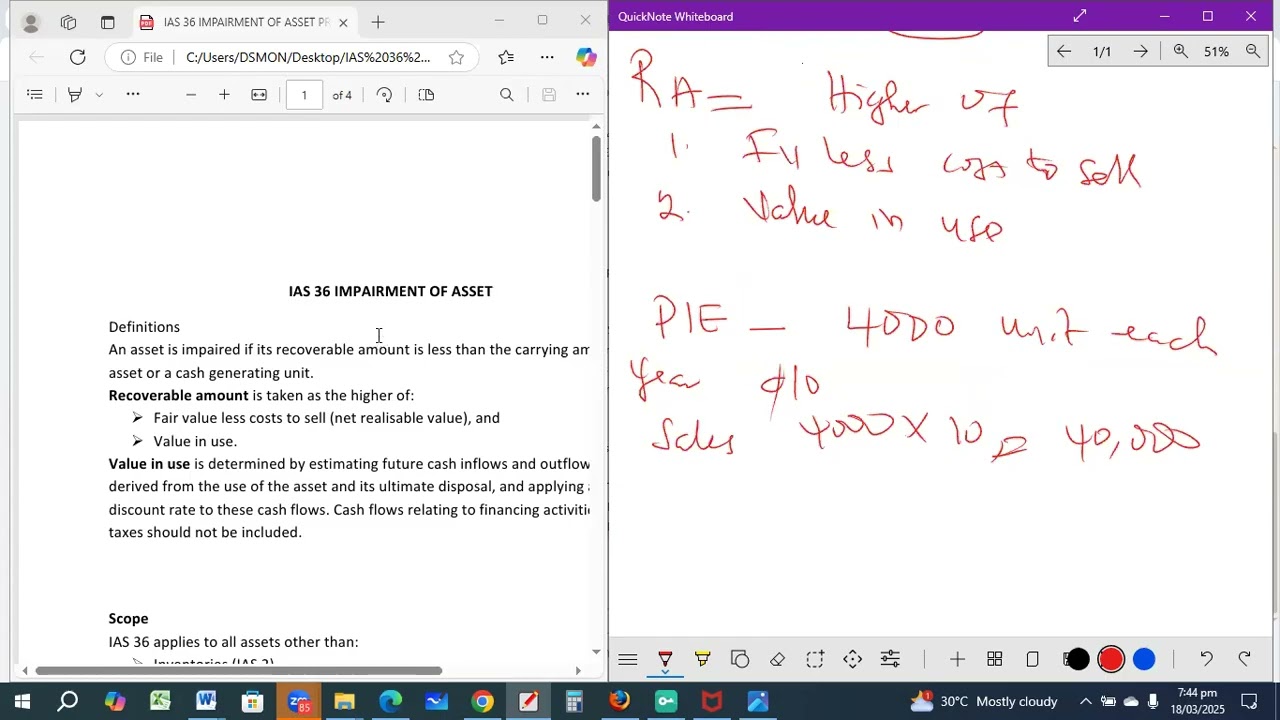Select the PDF highlight tool
The image size is (1280, 720).
point(74,94)
